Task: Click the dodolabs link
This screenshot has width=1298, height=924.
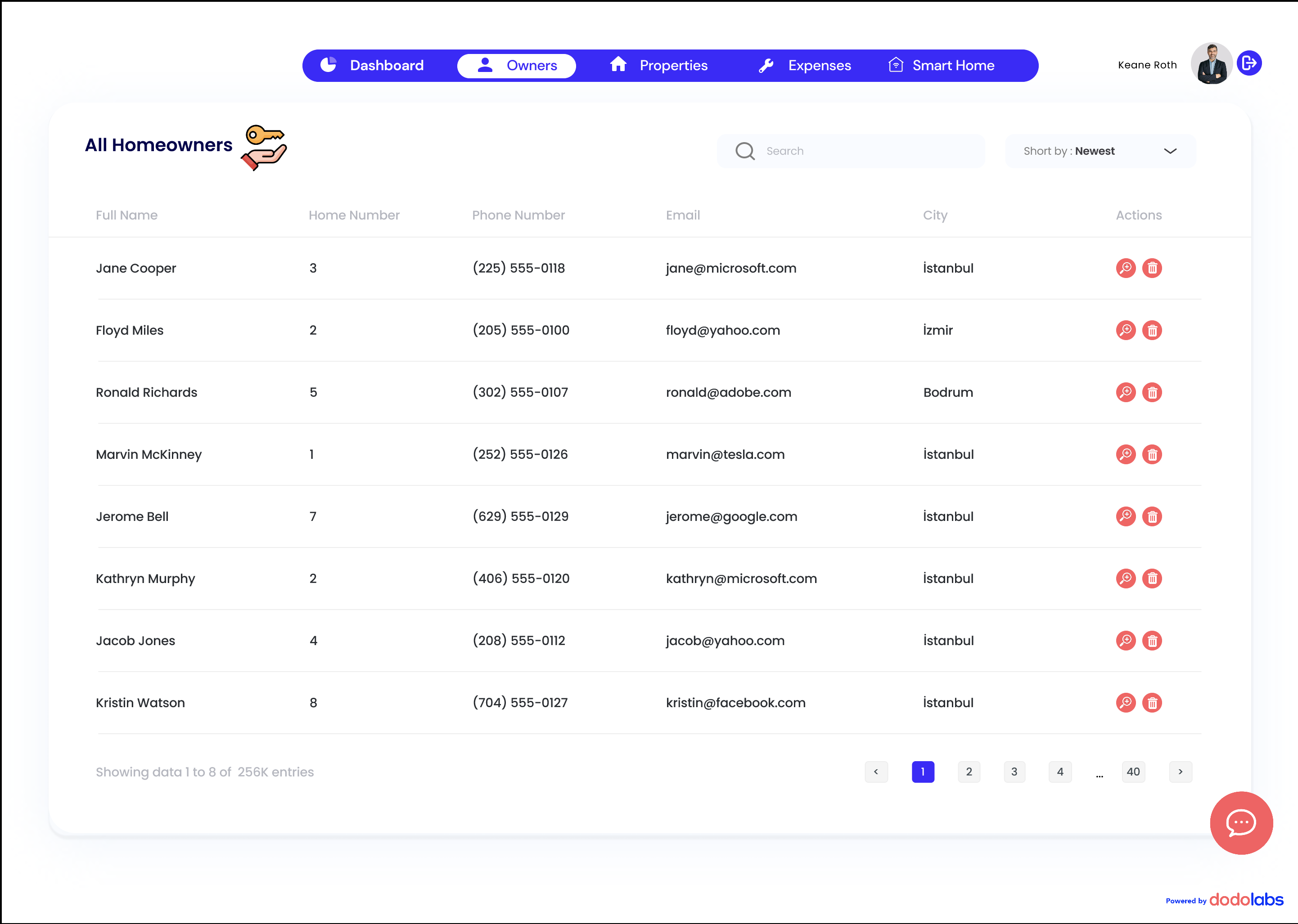Action: click(x=1246, y=900)
